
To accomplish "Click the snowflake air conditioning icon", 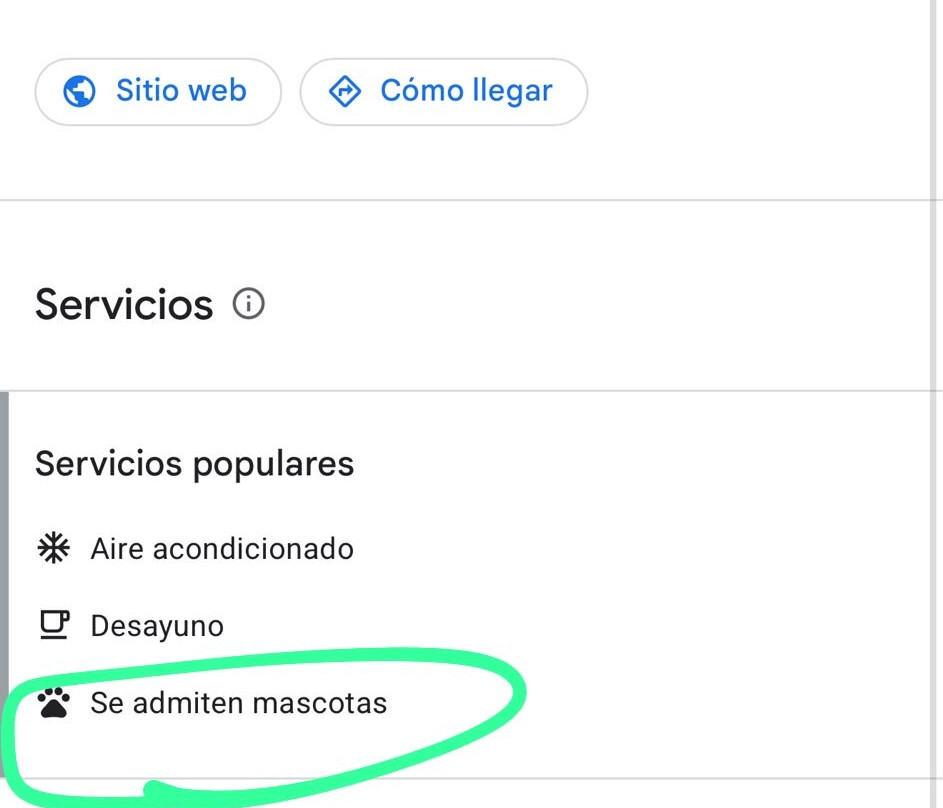I will (x=54, y=548).
